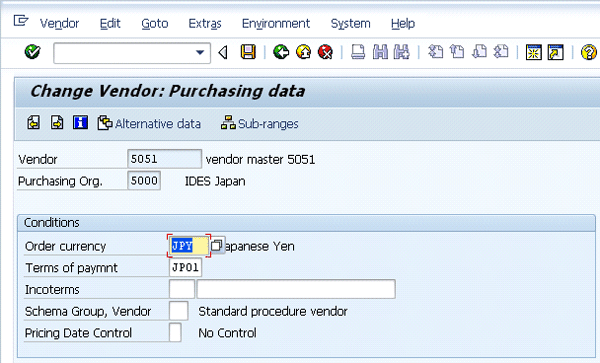
Task: Open the command field dropdown arrow
Action: pyautogui.click(x=200, y=52)
